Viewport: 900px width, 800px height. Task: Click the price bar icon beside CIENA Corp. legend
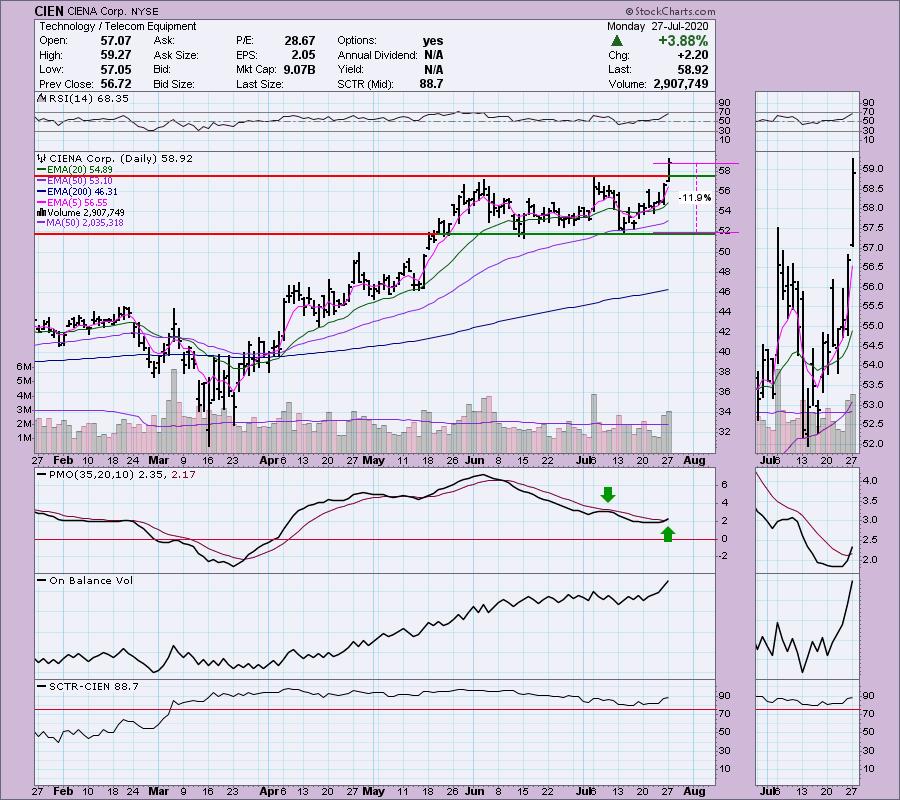42,158
